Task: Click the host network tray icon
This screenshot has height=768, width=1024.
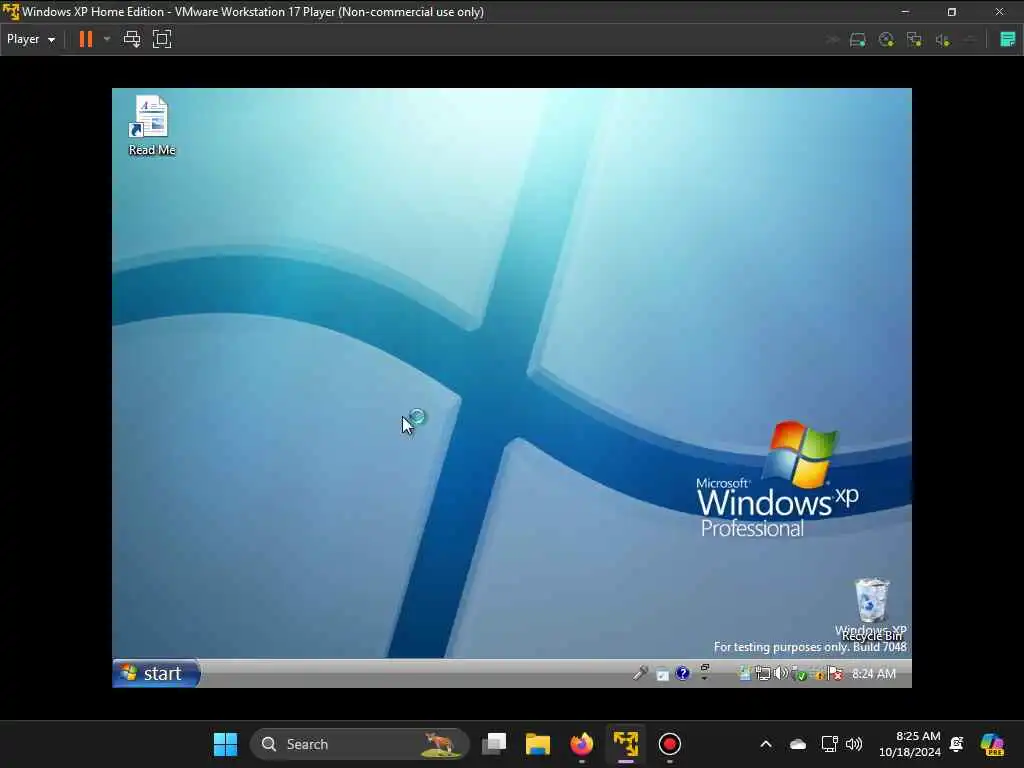Action: (829, 744)
